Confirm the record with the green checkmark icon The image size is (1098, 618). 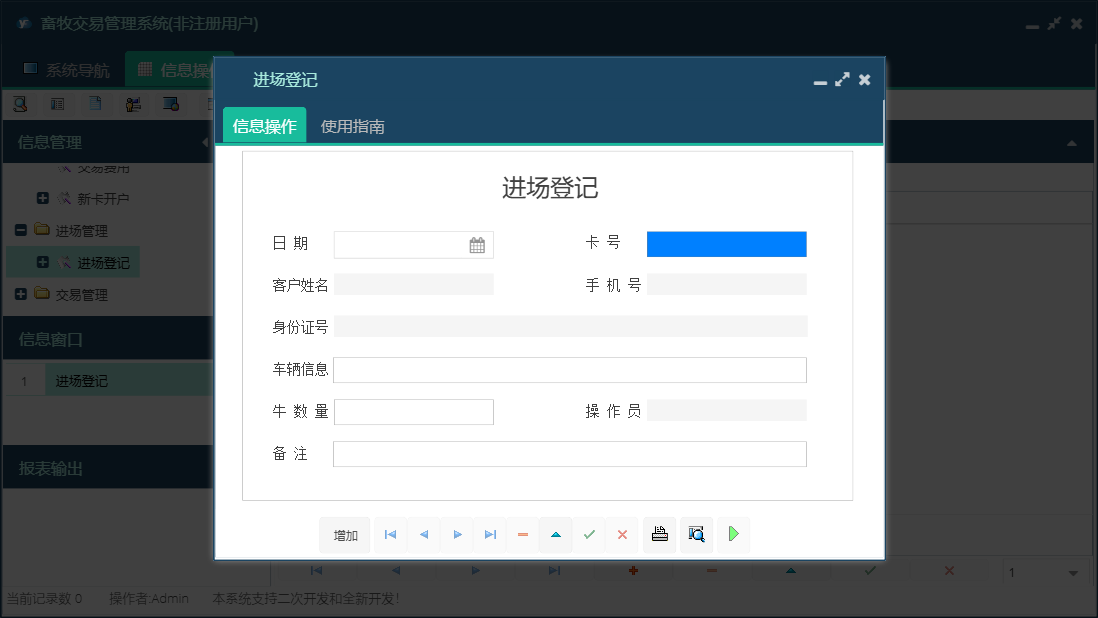click(589, 534)
